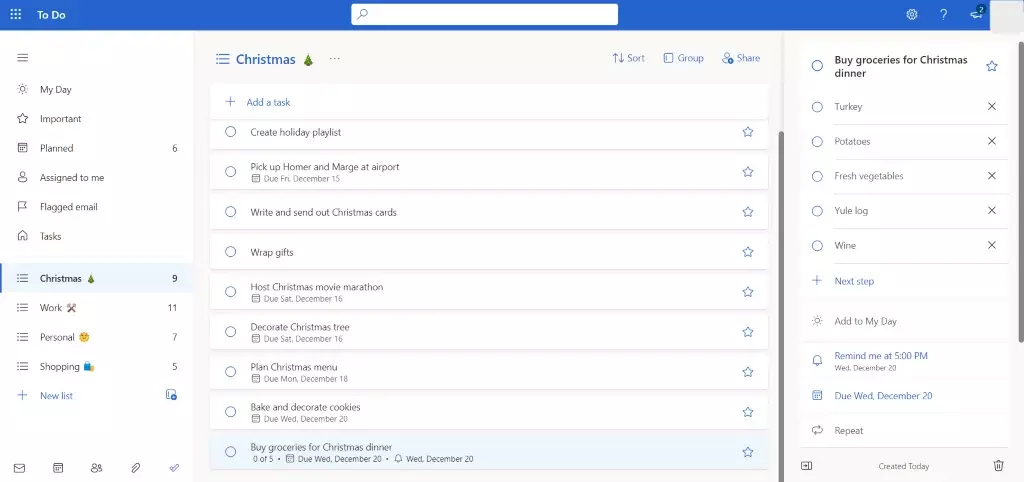
Task: Click Next step to add a step
Action: click(854, 281)
